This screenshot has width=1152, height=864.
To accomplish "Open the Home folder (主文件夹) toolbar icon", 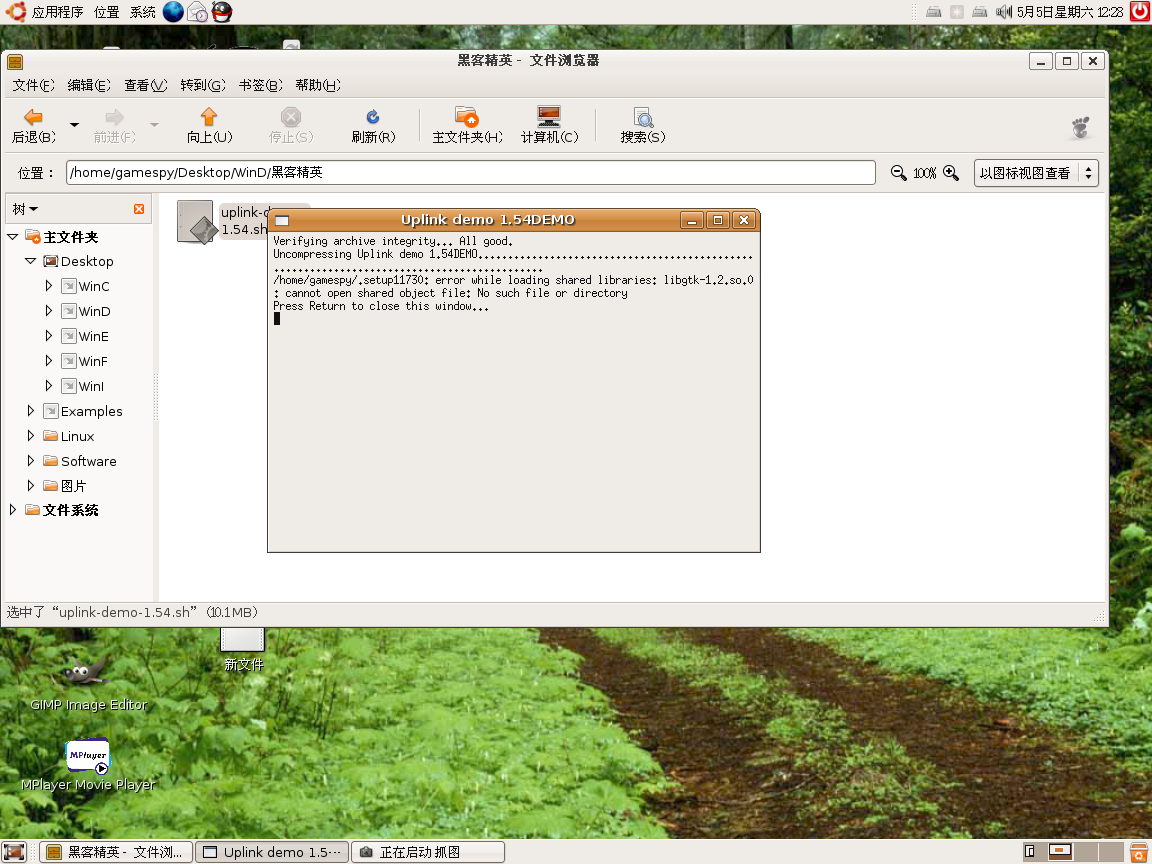I will [x=467, y=117].
